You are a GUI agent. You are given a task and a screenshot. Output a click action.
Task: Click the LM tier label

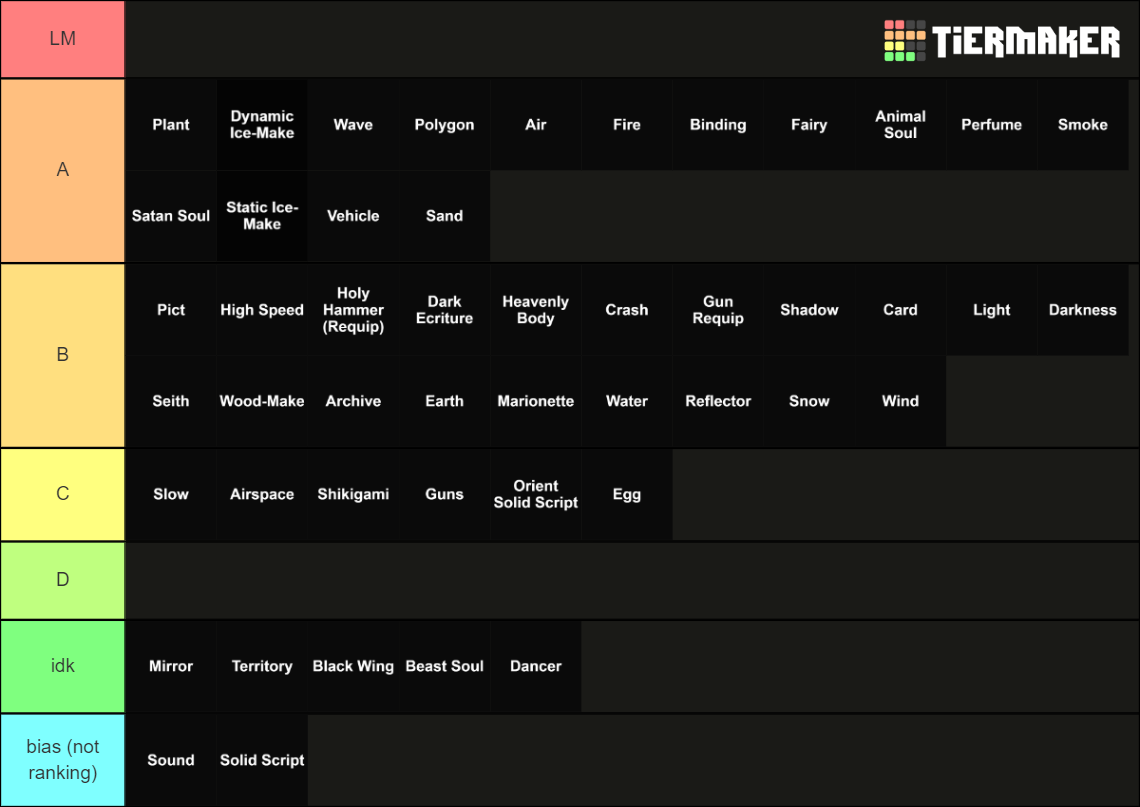click(63, 39)
